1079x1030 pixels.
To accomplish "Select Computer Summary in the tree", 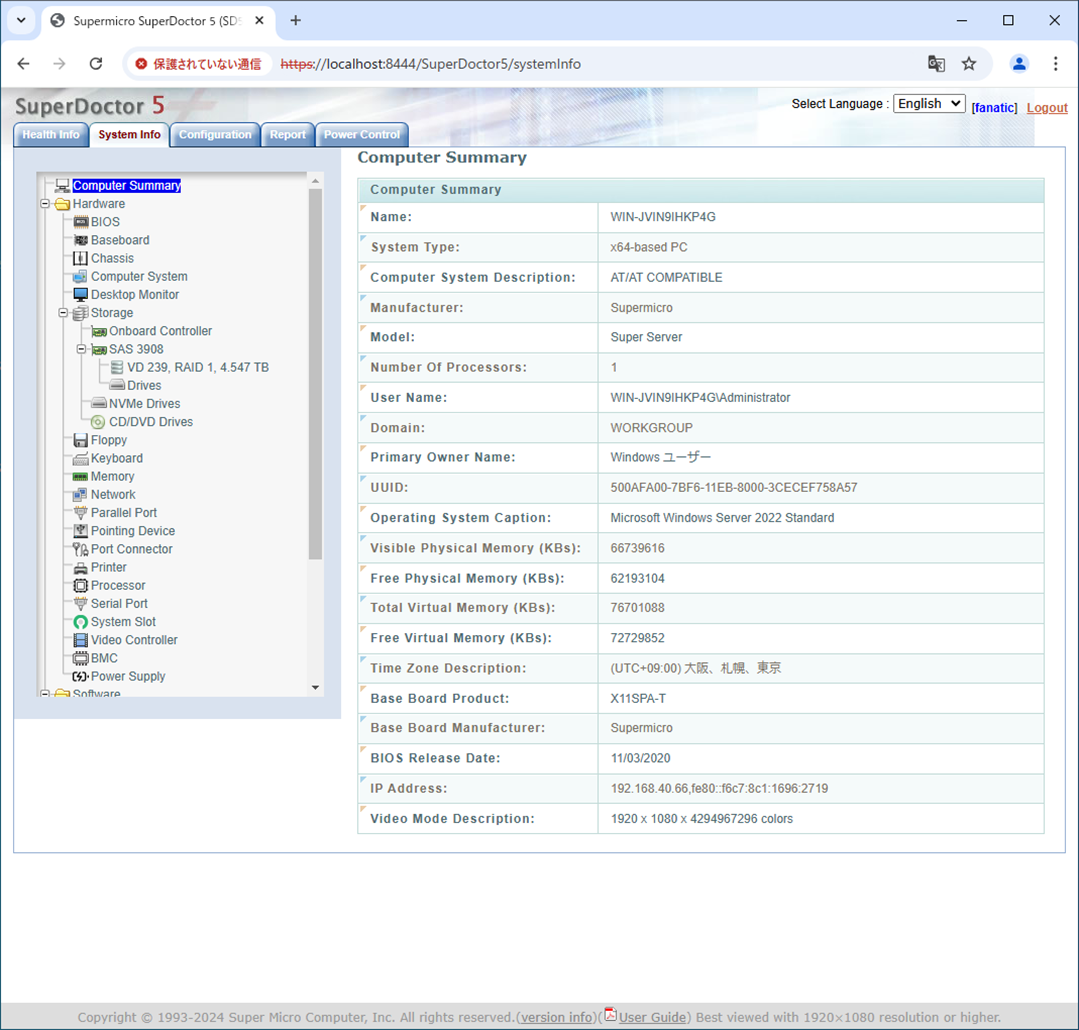I will click(127, 186).
